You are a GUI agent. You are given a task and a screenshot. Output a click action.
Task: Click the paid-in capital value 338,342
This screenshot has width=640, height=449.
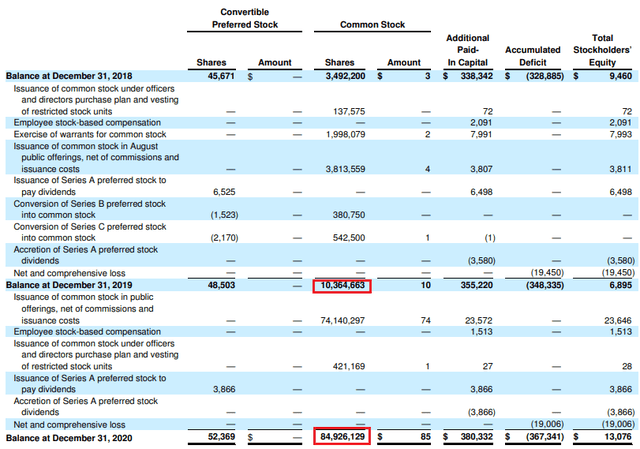(476, 76)
